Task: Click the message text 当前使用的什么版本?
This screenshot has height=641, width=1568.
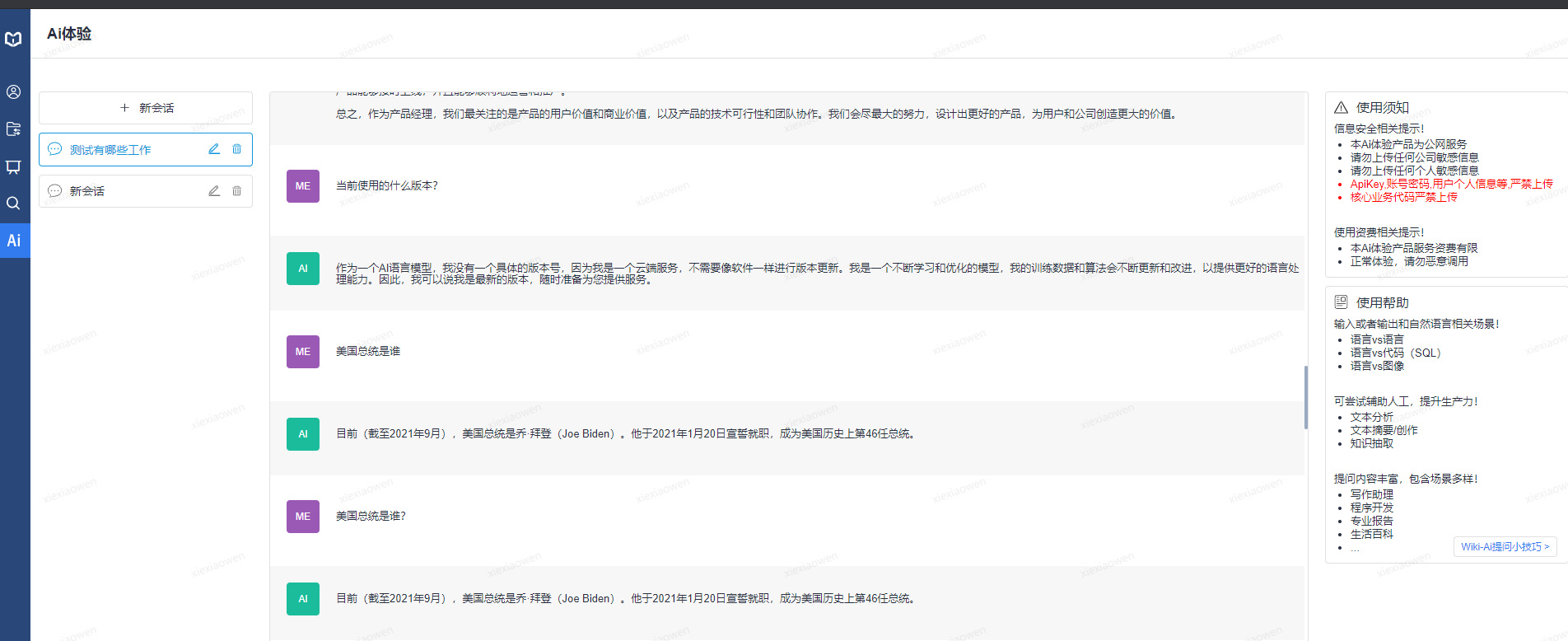Action: (387, 186)
